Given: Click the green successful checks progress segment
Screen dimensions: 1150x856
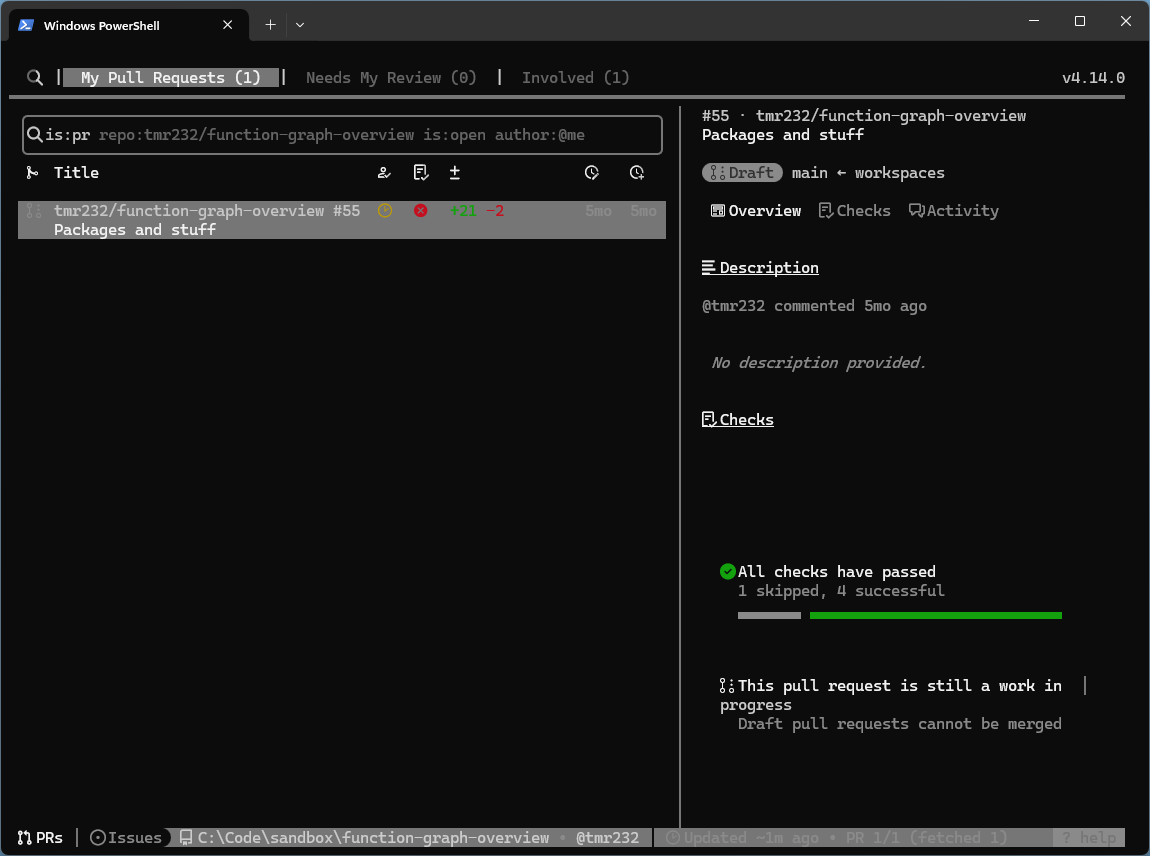Looking at the screenshot, I should [936, 615].
